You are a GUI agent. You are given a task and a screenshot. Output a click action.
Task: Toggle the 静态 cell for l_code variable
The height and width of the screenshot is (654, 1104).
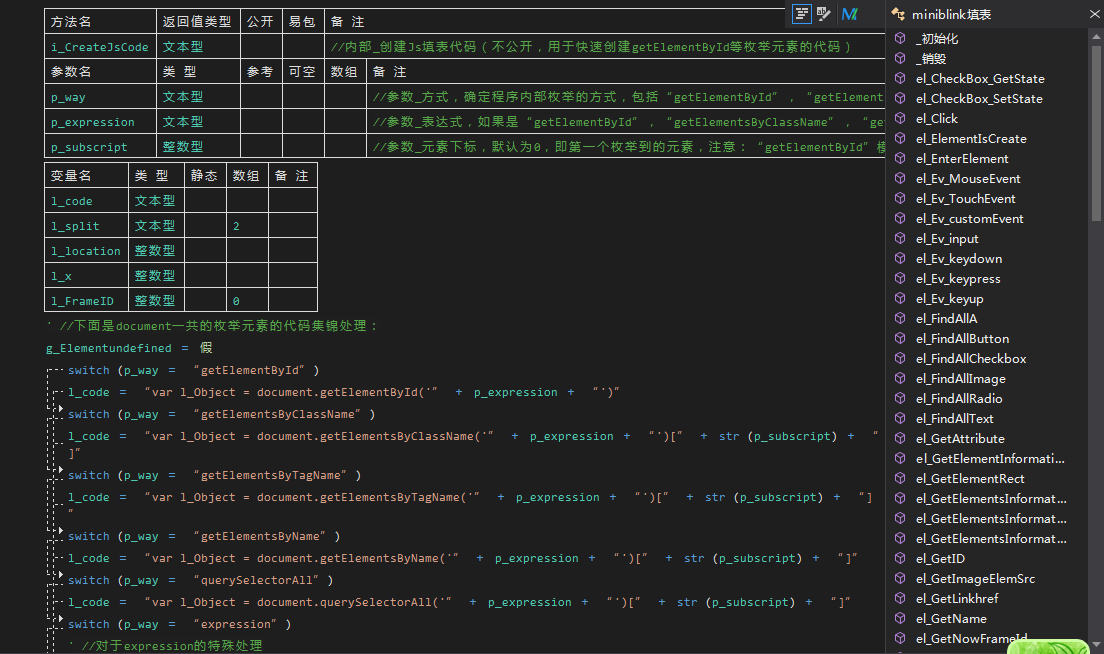click(x=205, y=201)
